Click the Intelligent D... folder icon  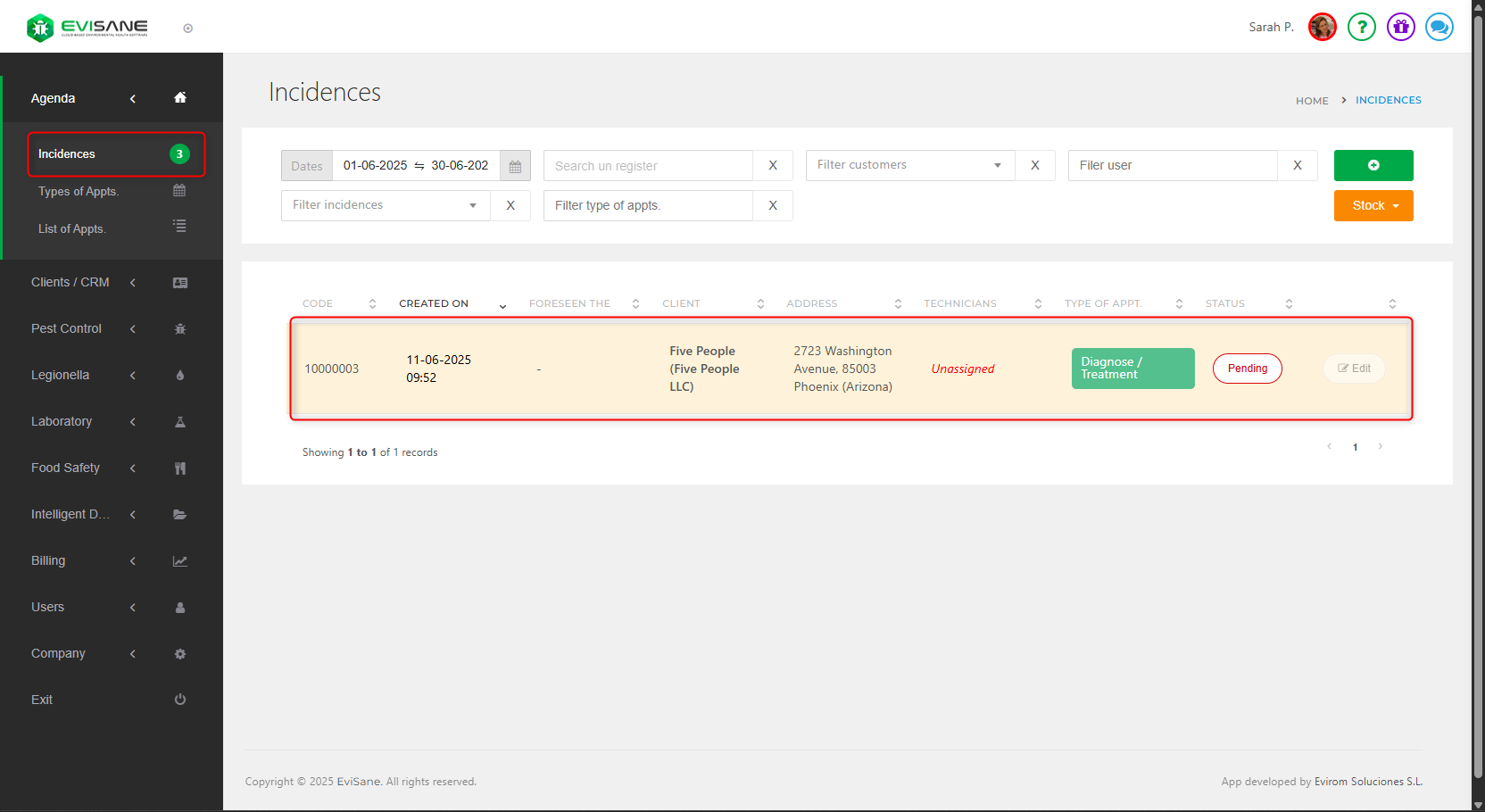(x=180, y=515)
